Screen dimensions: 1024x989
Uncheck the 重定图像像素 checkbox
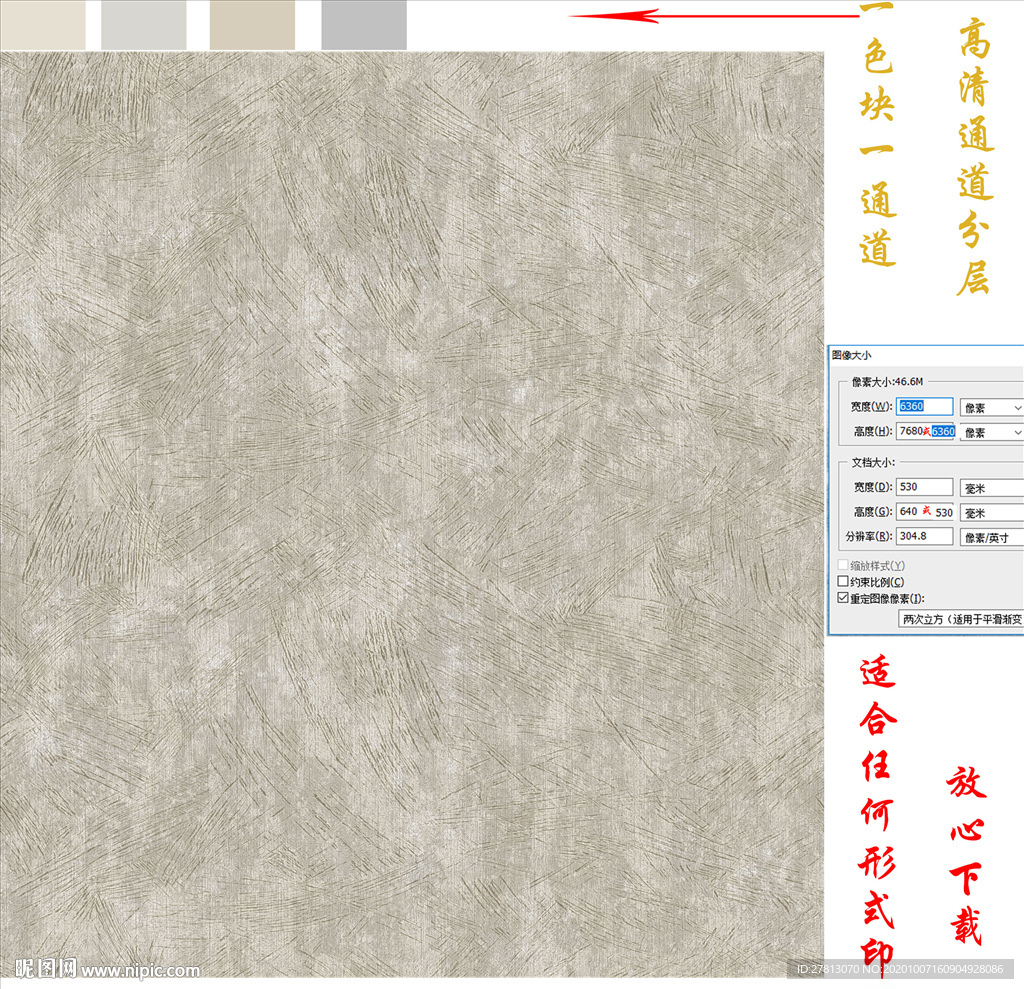[843, 598]
